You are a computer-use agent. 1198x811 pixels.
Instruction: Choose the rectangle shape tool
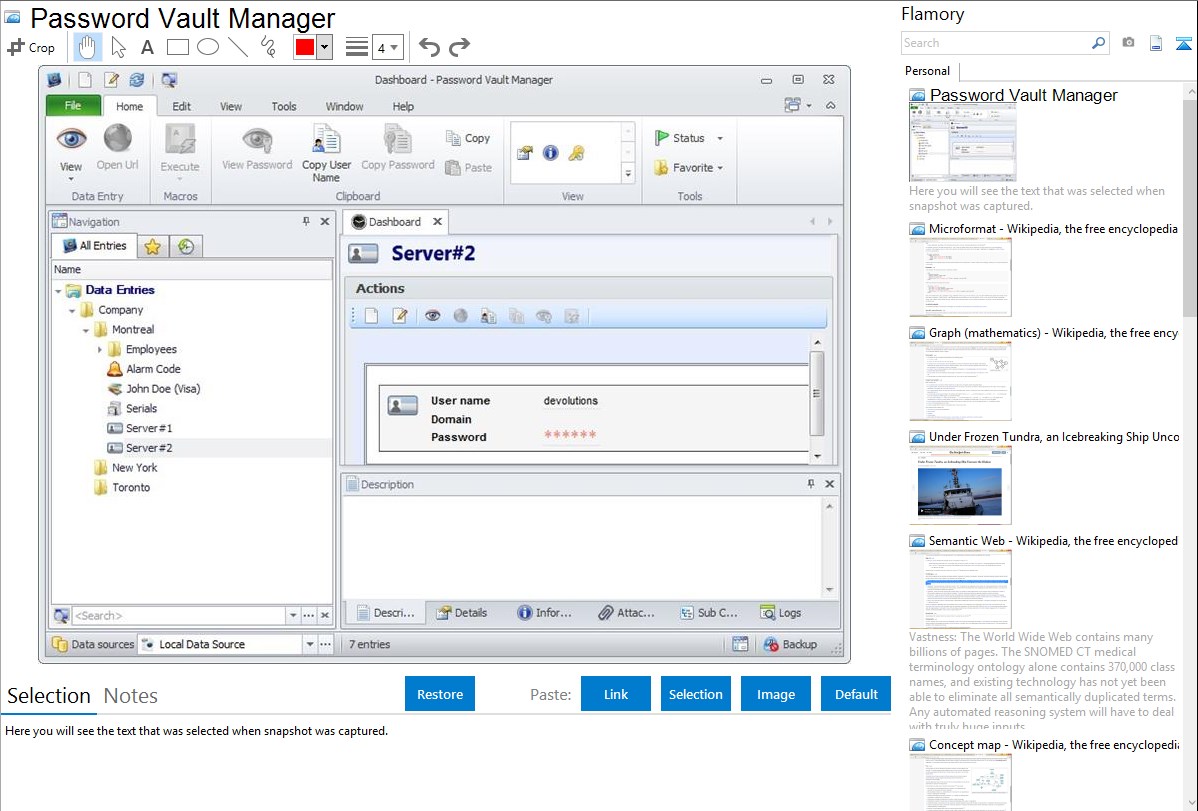click(x=177, y=47)
